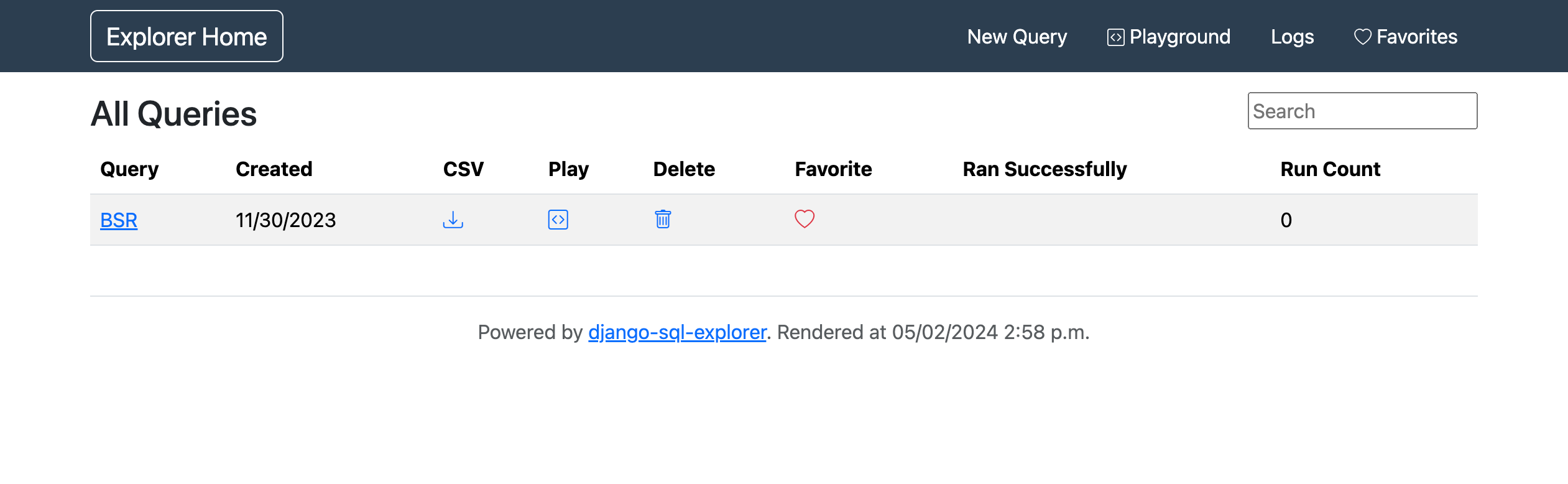Open BSR query in playground icon
The width and height of the screenshot is (1568, 484).
[x=558, y=220]
